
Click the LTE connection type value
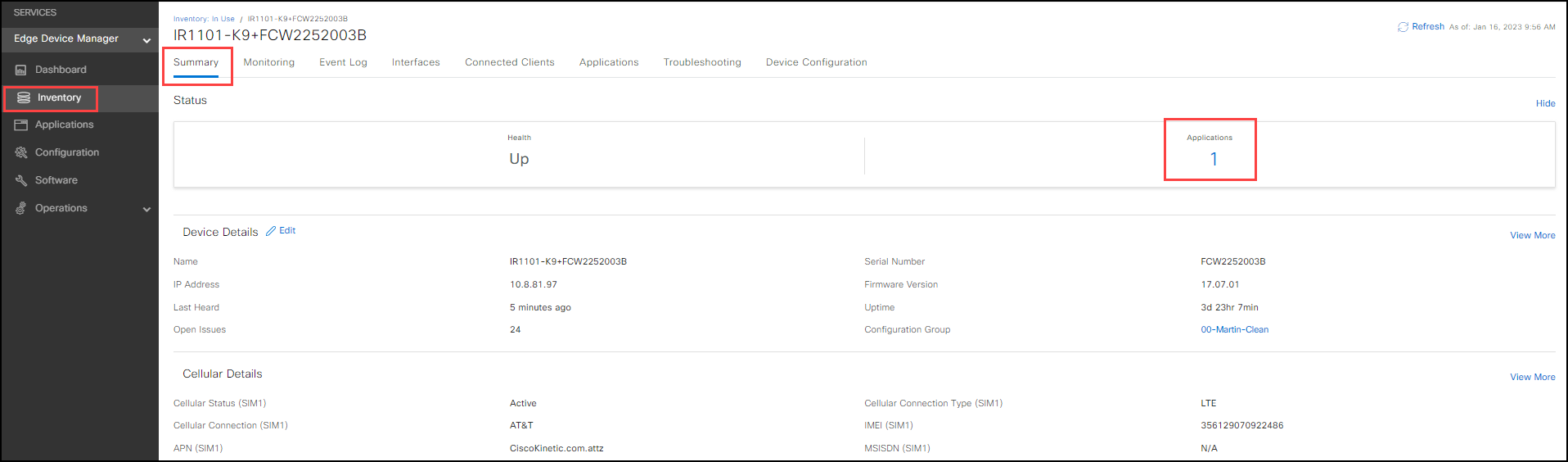(1208, 404)
